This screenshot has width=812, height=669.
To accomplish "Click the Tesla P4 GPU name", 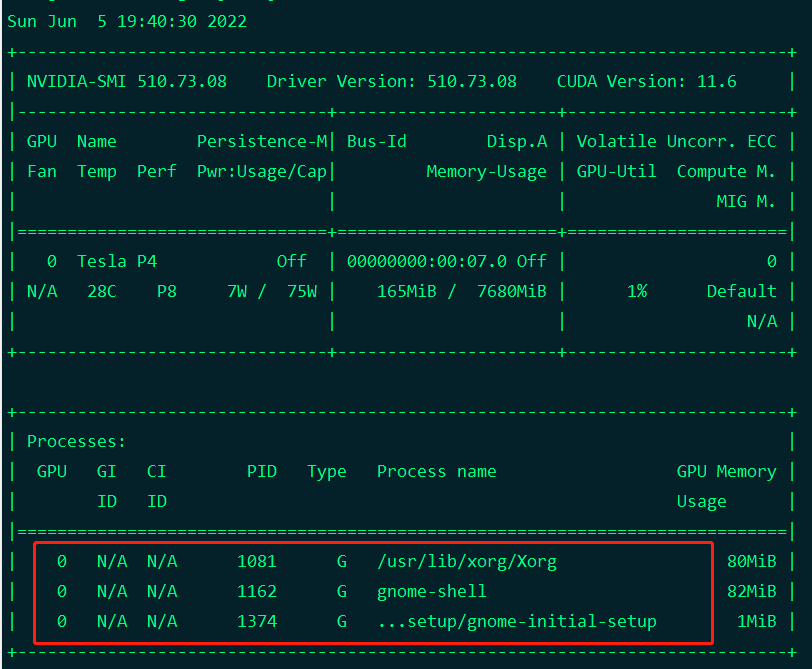I will pos(117,261).
